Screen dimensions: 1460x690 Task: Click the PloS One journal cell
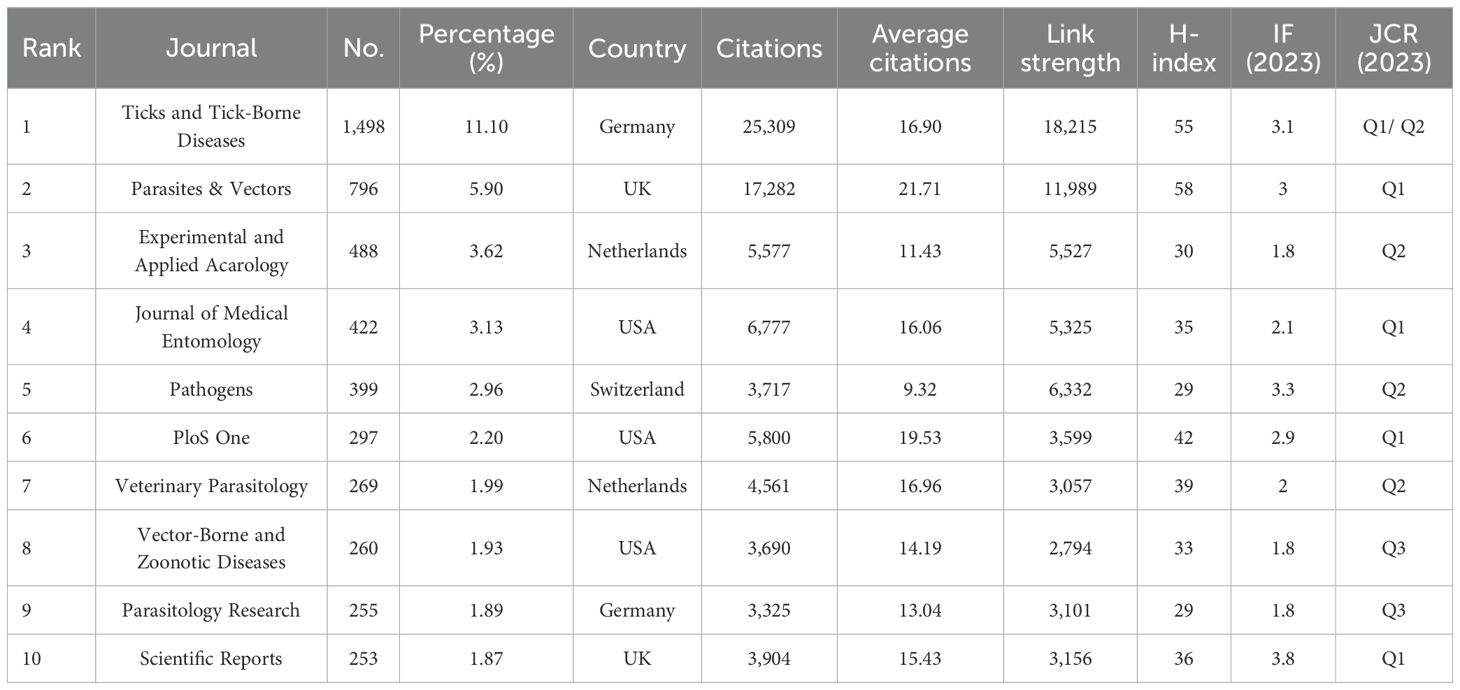coord(211,437)
